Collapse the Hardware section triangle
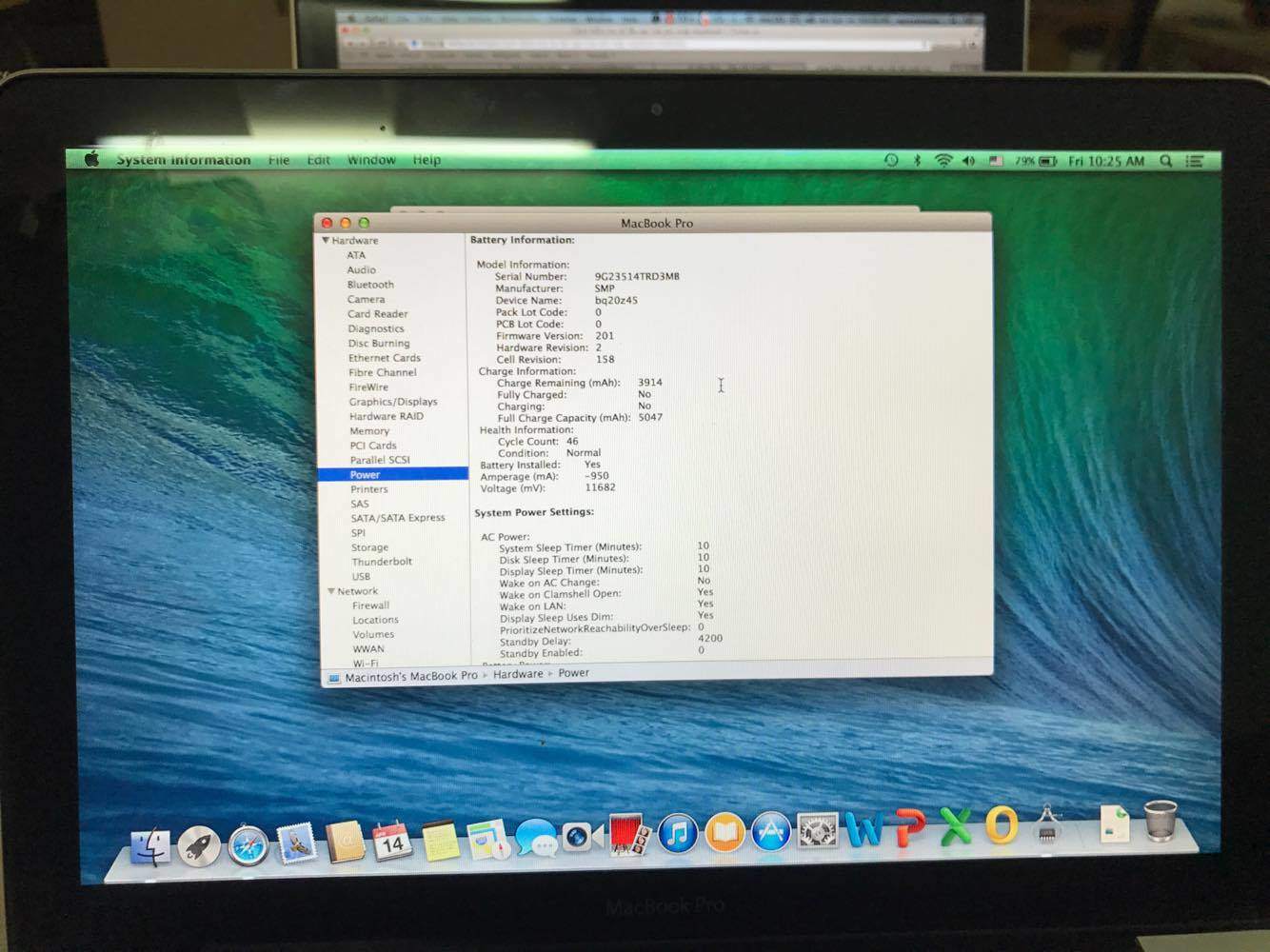 tap(326, 241)
